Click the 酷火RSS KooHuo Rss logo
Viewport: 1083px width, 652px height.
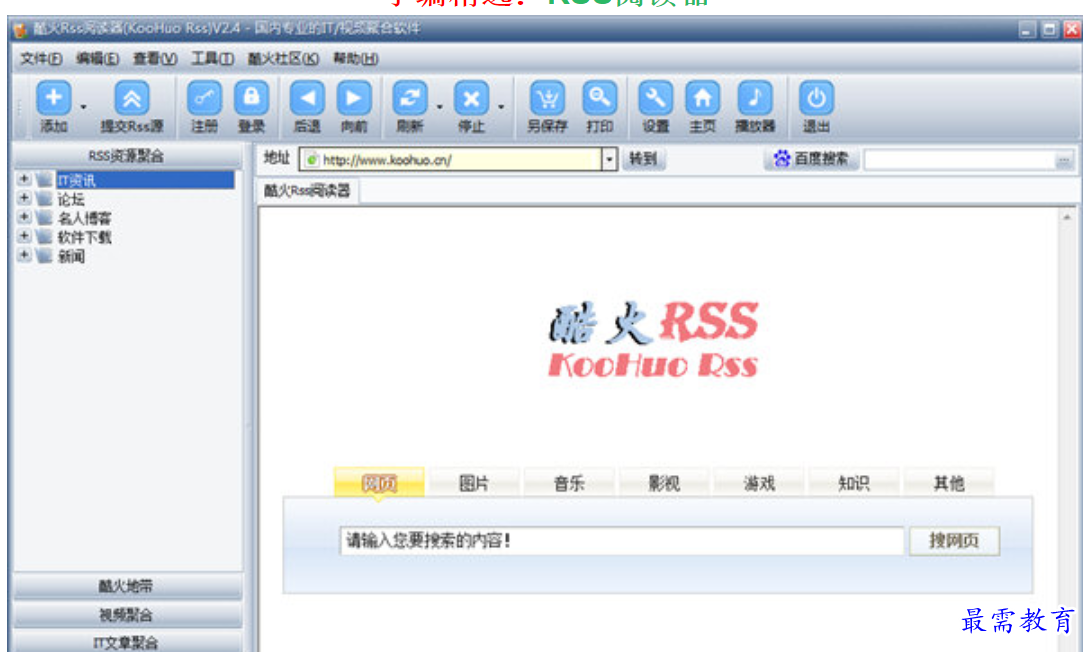pos(653,340)
